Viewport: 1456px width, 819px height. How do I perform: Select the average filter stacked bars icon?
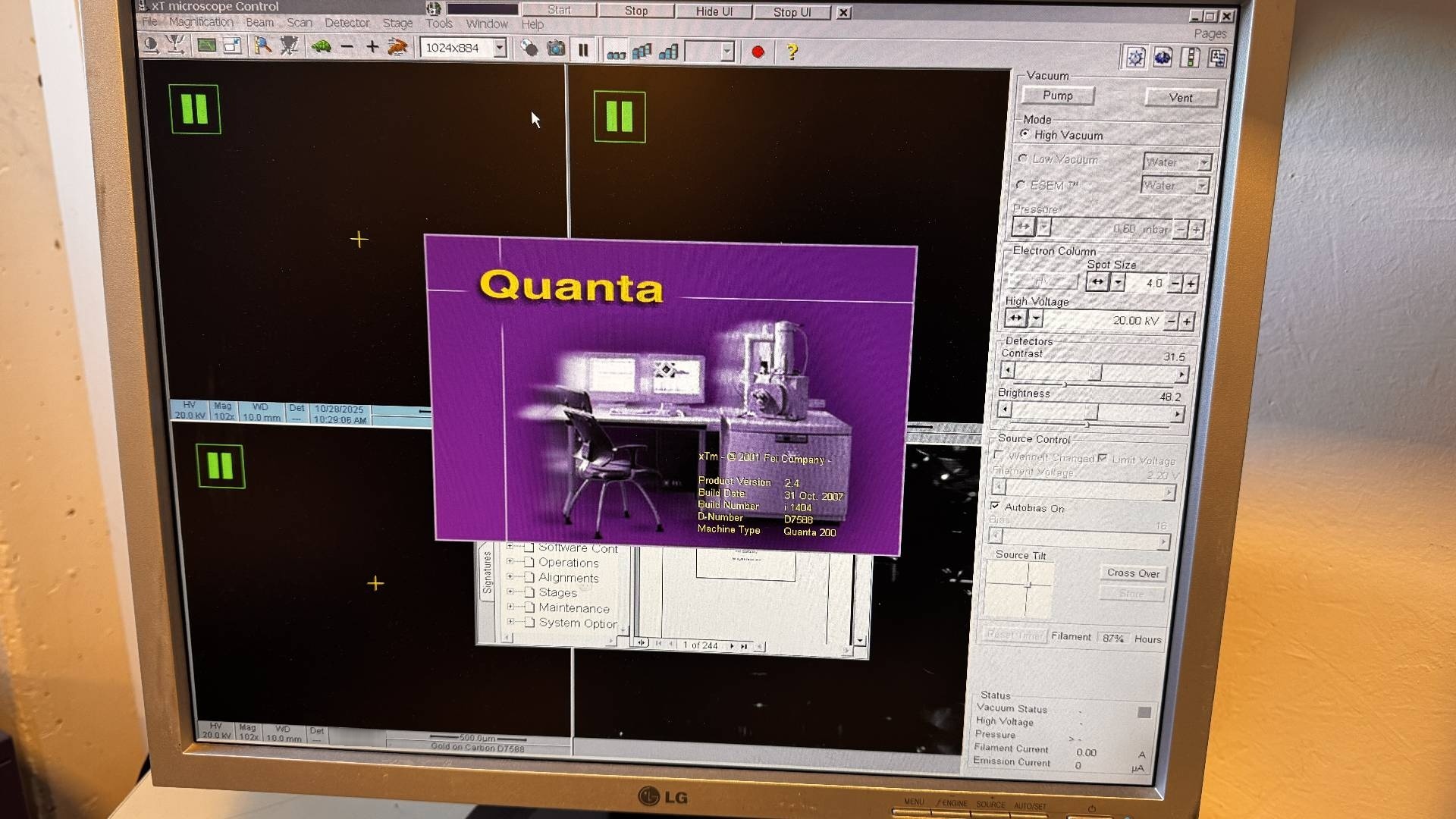pyautogui.click(x=642, y=52)
